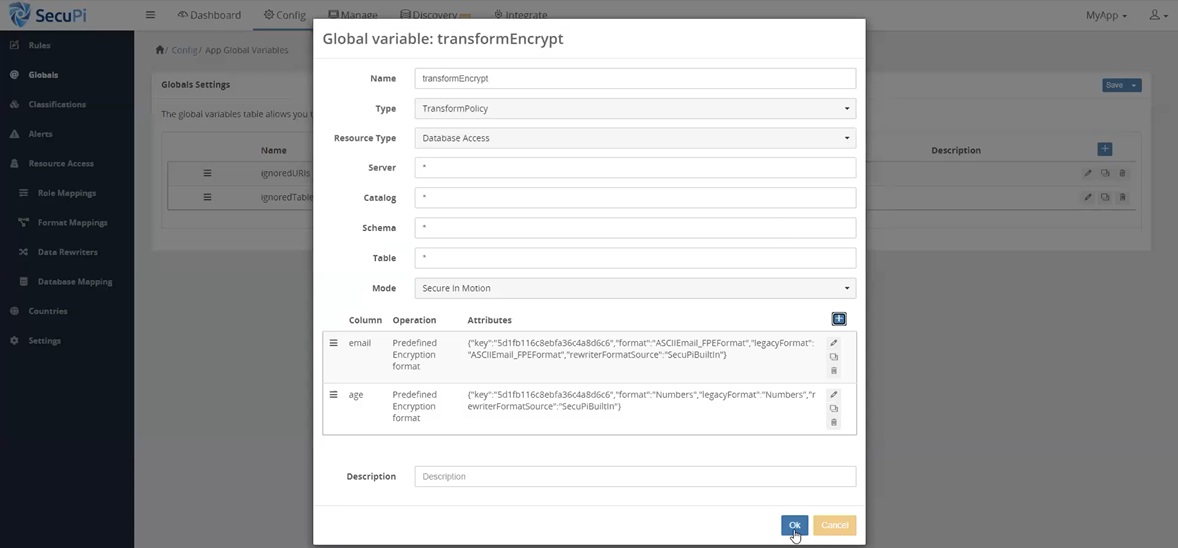1178x548 pixels.
Task: Open Alerts in the sidebar
Action: [41, 134]
